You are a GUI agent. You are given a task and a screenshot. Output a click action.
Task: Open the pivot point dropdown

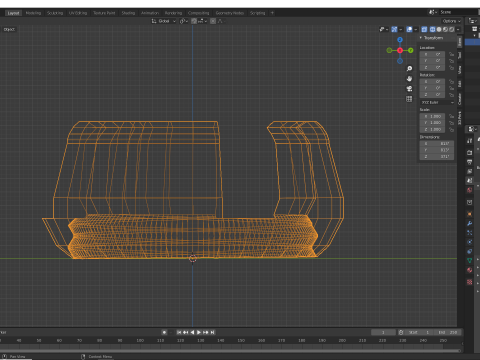184,21
